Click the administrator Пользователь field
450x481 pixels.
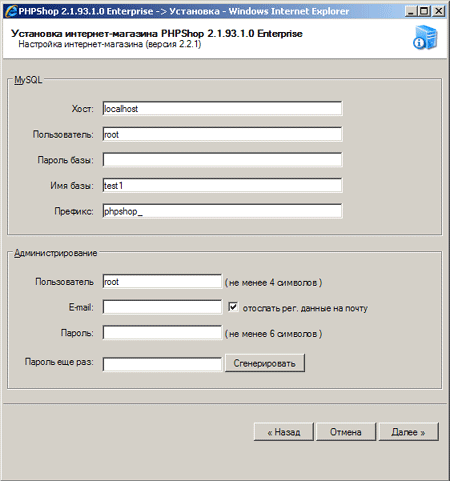point(162,281)
